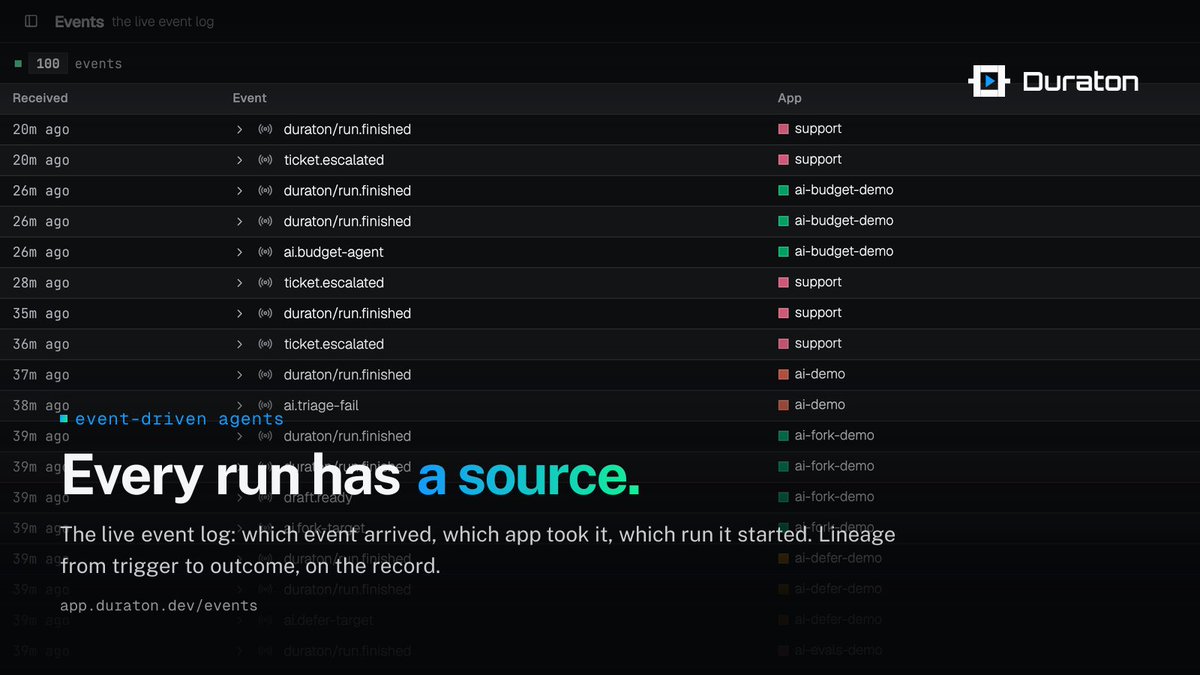Expand the 28m ago ticket.escalated row
The height and width of the screenshot is (675, 1200).
click(x=240, y=283)
